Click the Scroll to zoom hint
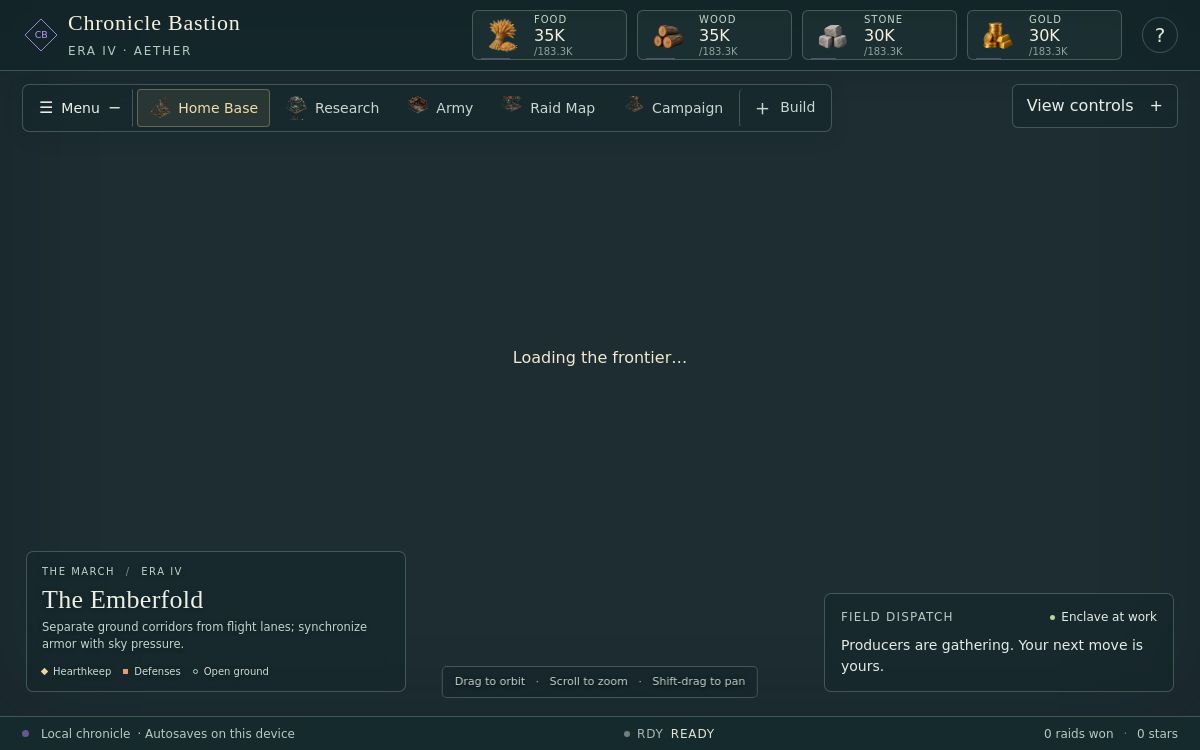The width and height of the screenshot is (1200, 750). click(588, 681)
